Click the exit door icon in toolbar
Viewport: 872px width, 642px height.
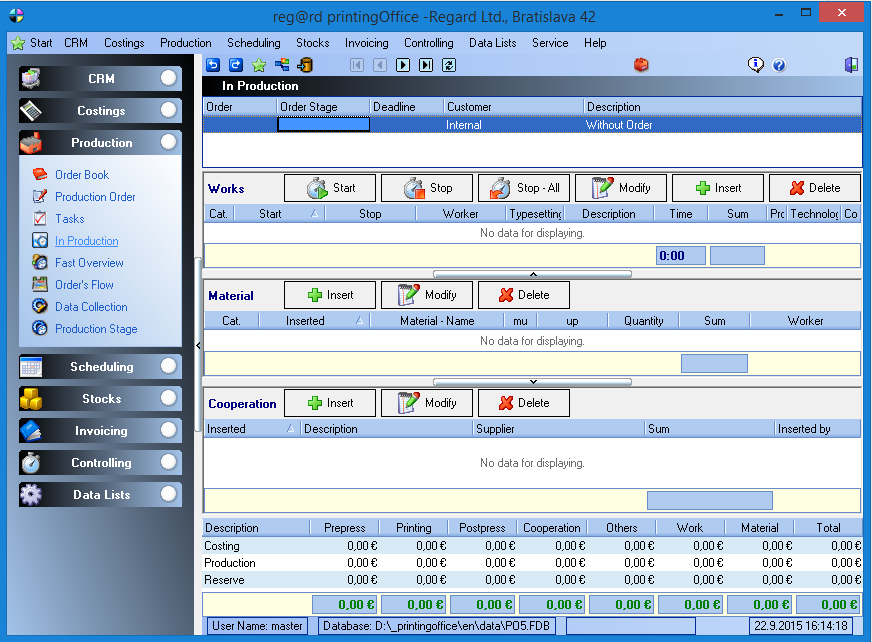(x=851, y=65)
